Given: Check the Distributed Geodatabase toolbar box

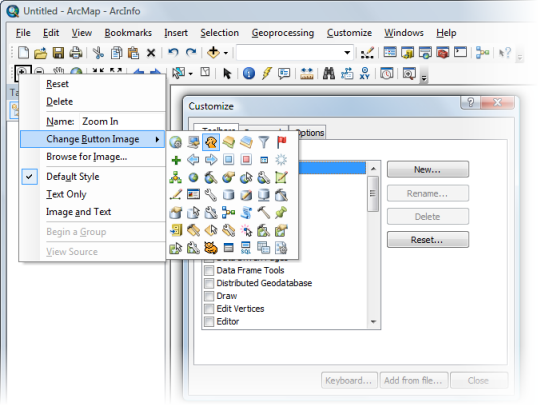Looking at the screenshot, I should click(209, 283).
